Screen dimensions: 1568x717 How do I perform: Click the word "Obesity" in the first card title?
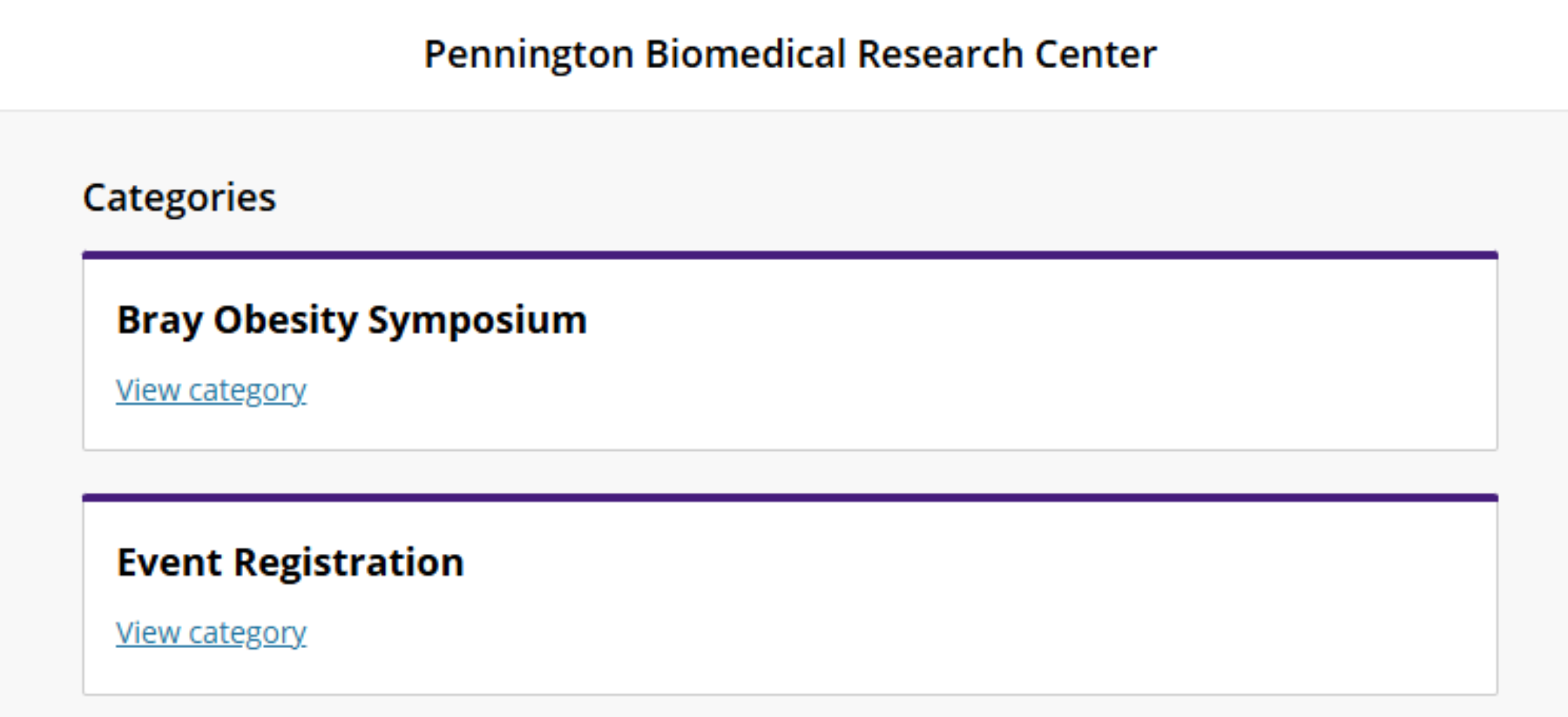tap(285, 320)
